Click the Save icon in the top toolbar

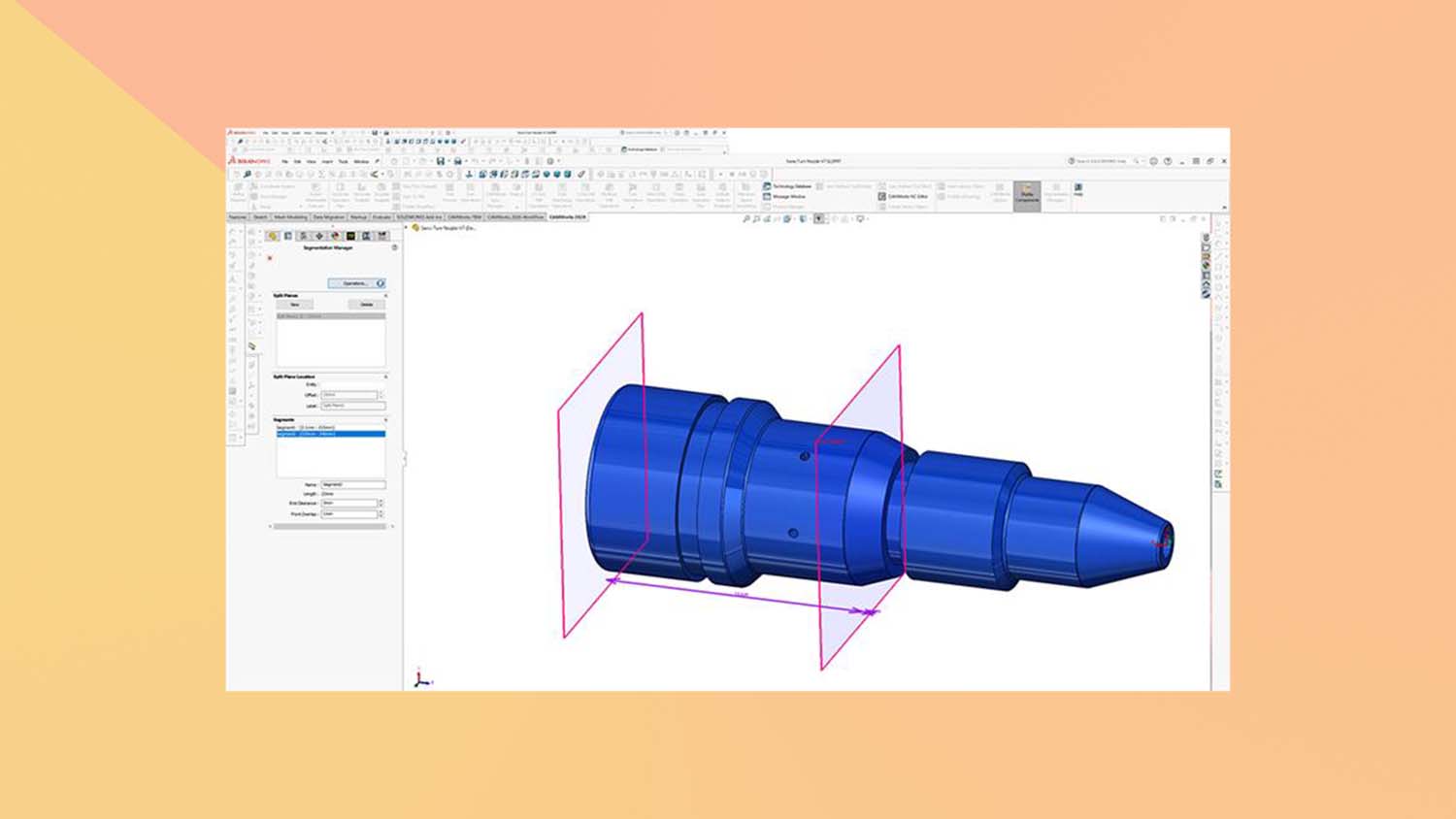440,159
